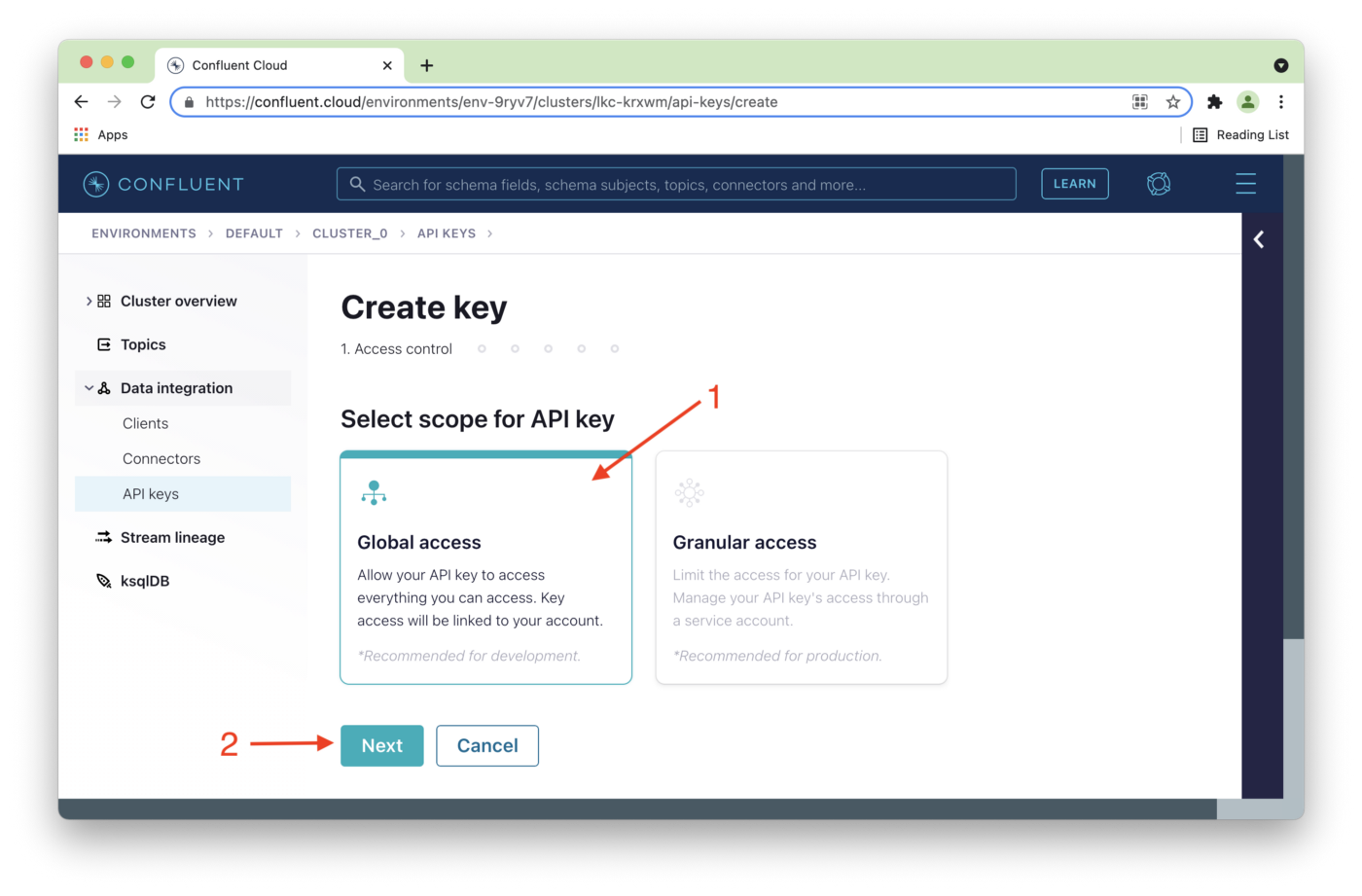Click the browser forward arrow
This screenshot has width=1362, height=896.
click(115, 101)
